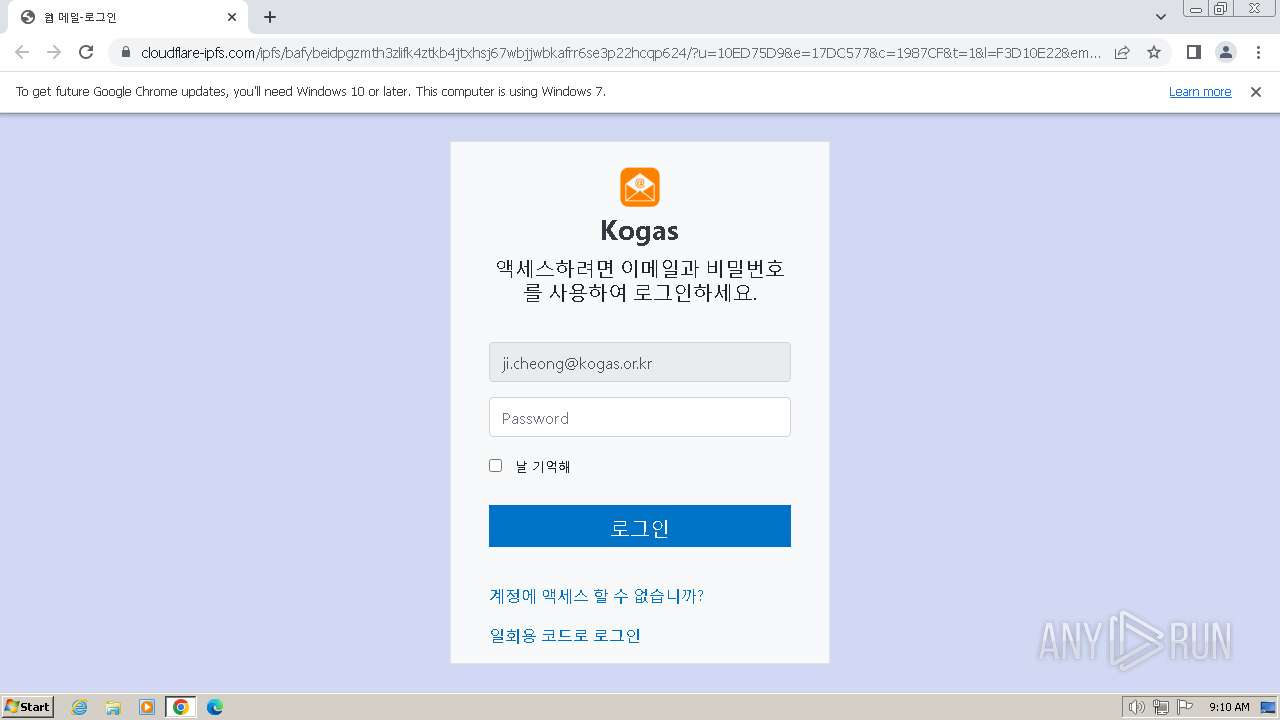Click the Kogas heading text

click(x=640, y=230)
